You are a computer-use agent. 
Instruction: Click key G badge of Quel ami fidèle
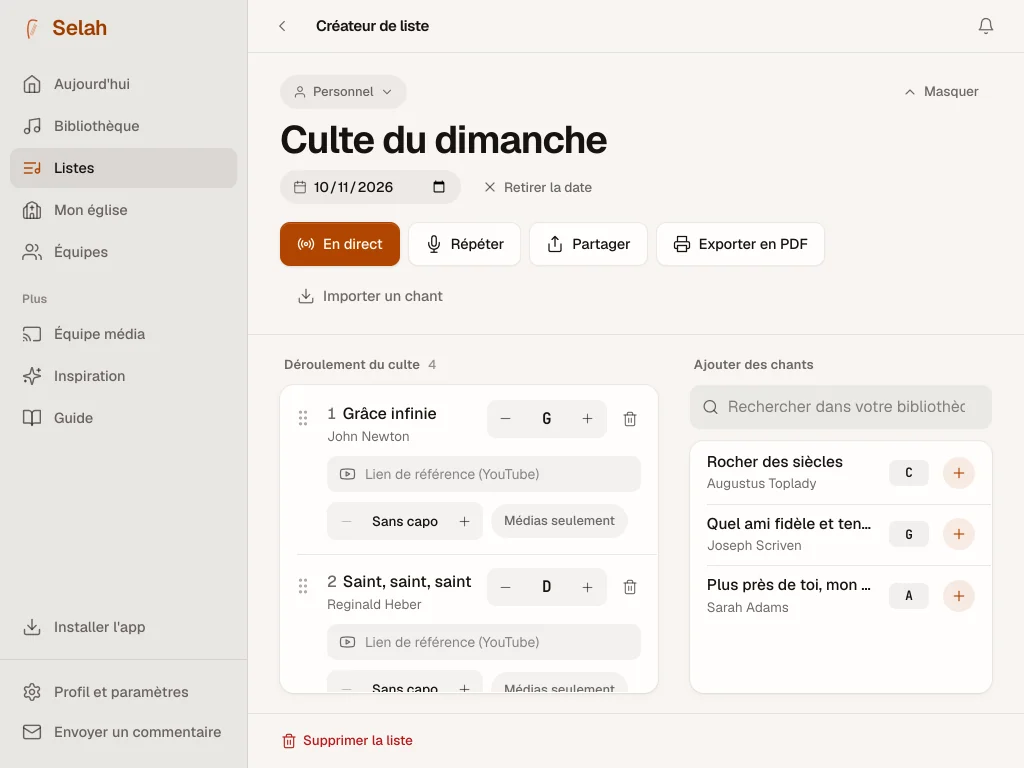coord(908,534)
